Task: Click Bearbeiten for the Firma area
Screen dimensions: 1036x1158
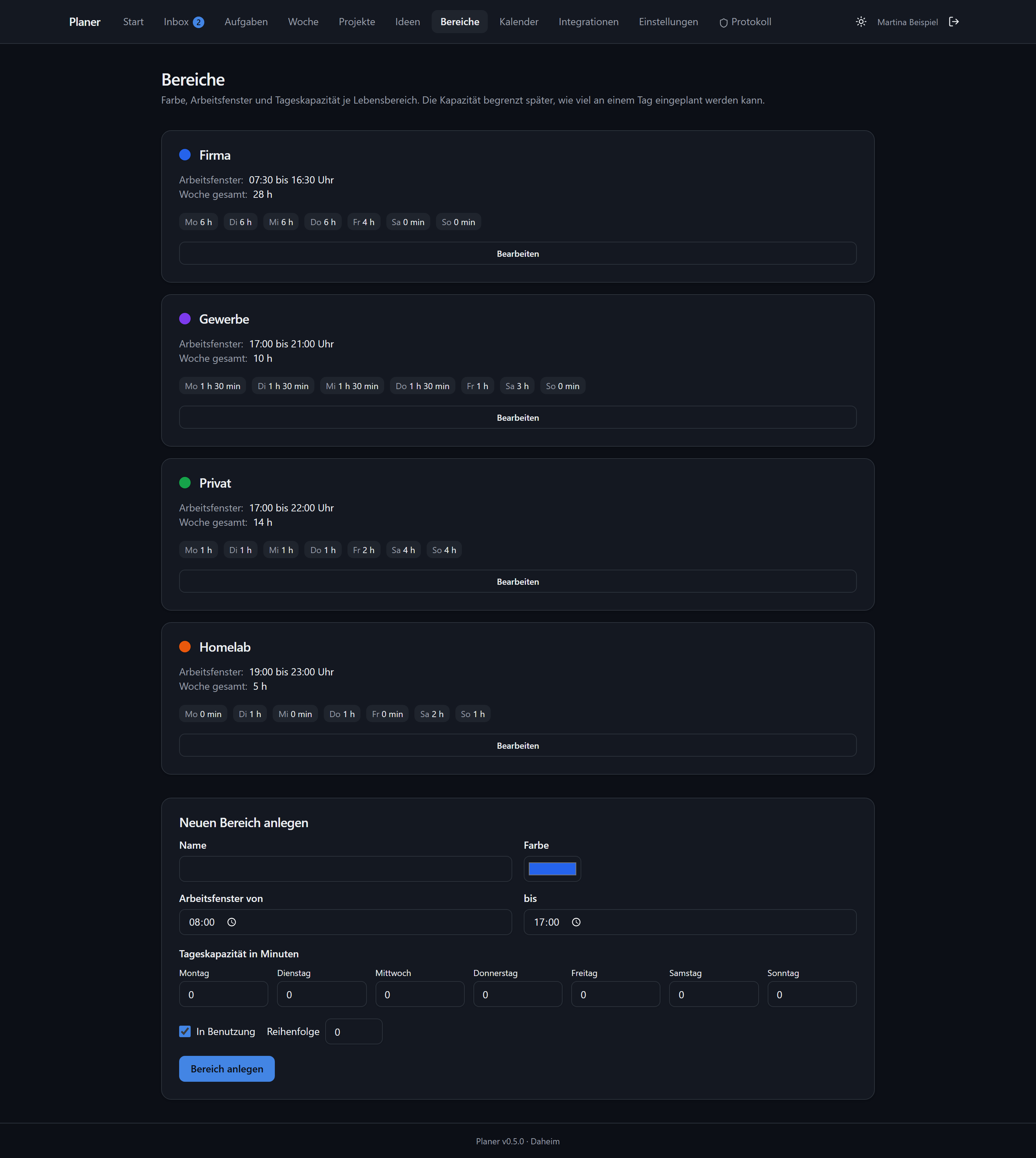Action: click(517, 253)
